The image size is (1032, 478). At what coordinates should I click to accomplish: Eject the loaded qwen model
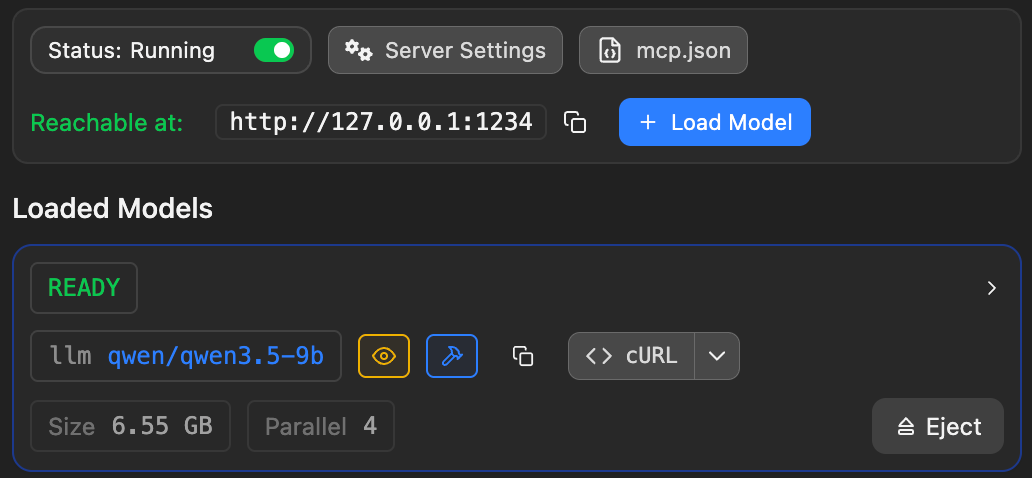click(x=938, y=427)
